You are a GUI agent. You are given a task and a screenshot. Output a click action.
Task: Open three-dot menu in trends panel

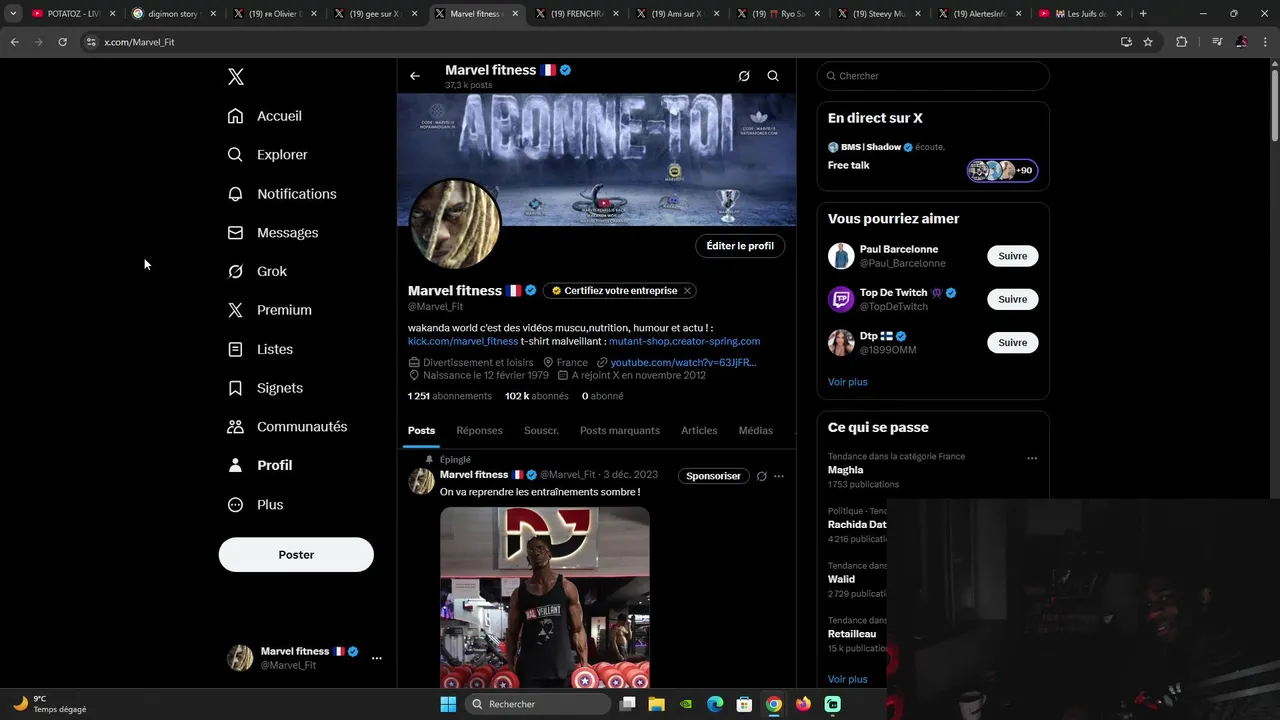tap(1032, 458)
